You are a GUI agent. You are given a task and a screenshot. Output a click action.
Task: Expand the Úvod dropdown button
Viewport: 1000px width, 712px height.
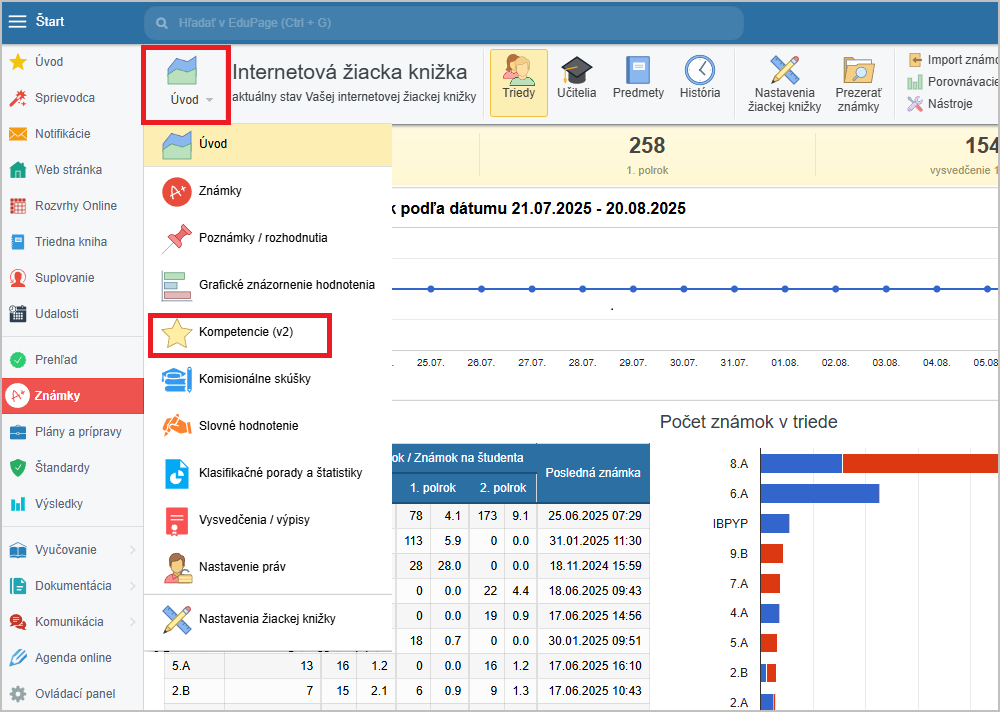coord(185,83)
